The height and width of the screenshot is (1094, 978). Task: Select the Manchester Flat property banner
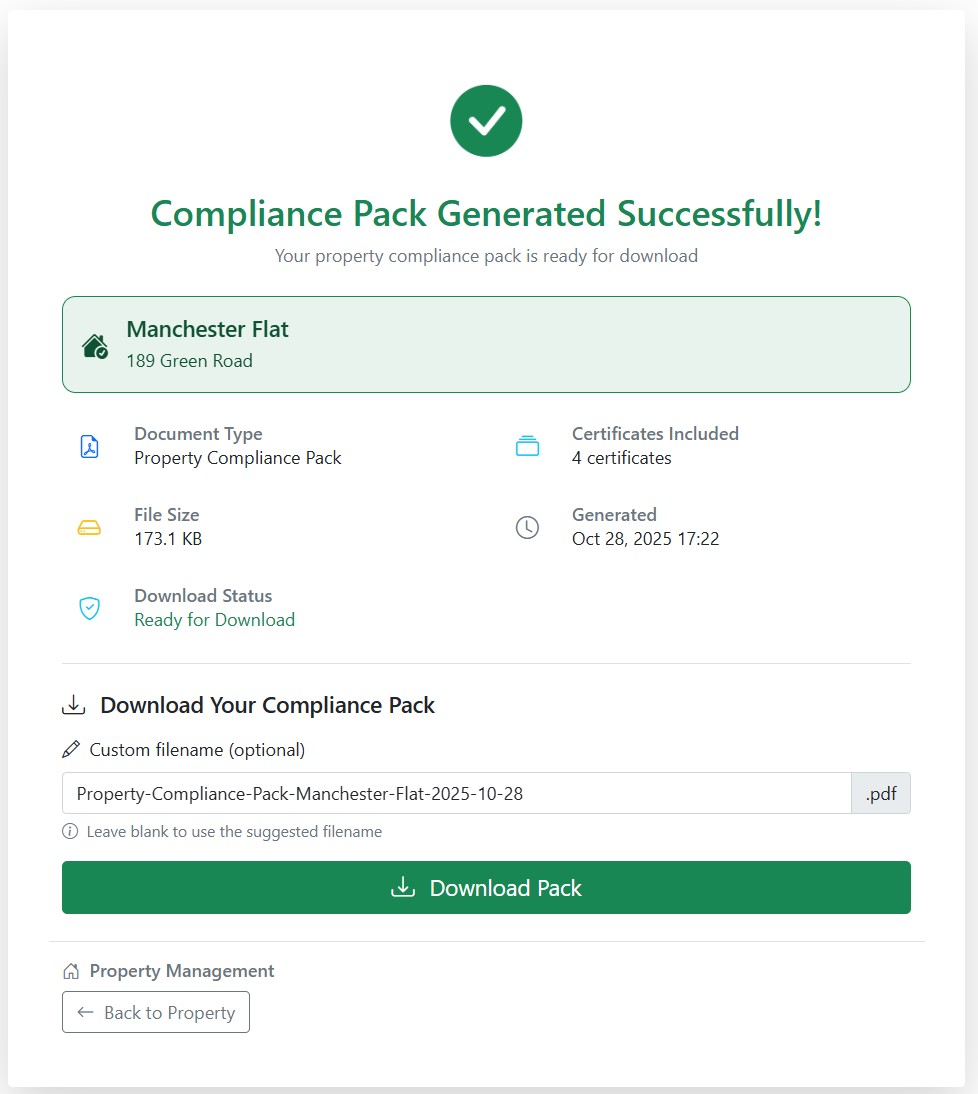click(486, 342)
